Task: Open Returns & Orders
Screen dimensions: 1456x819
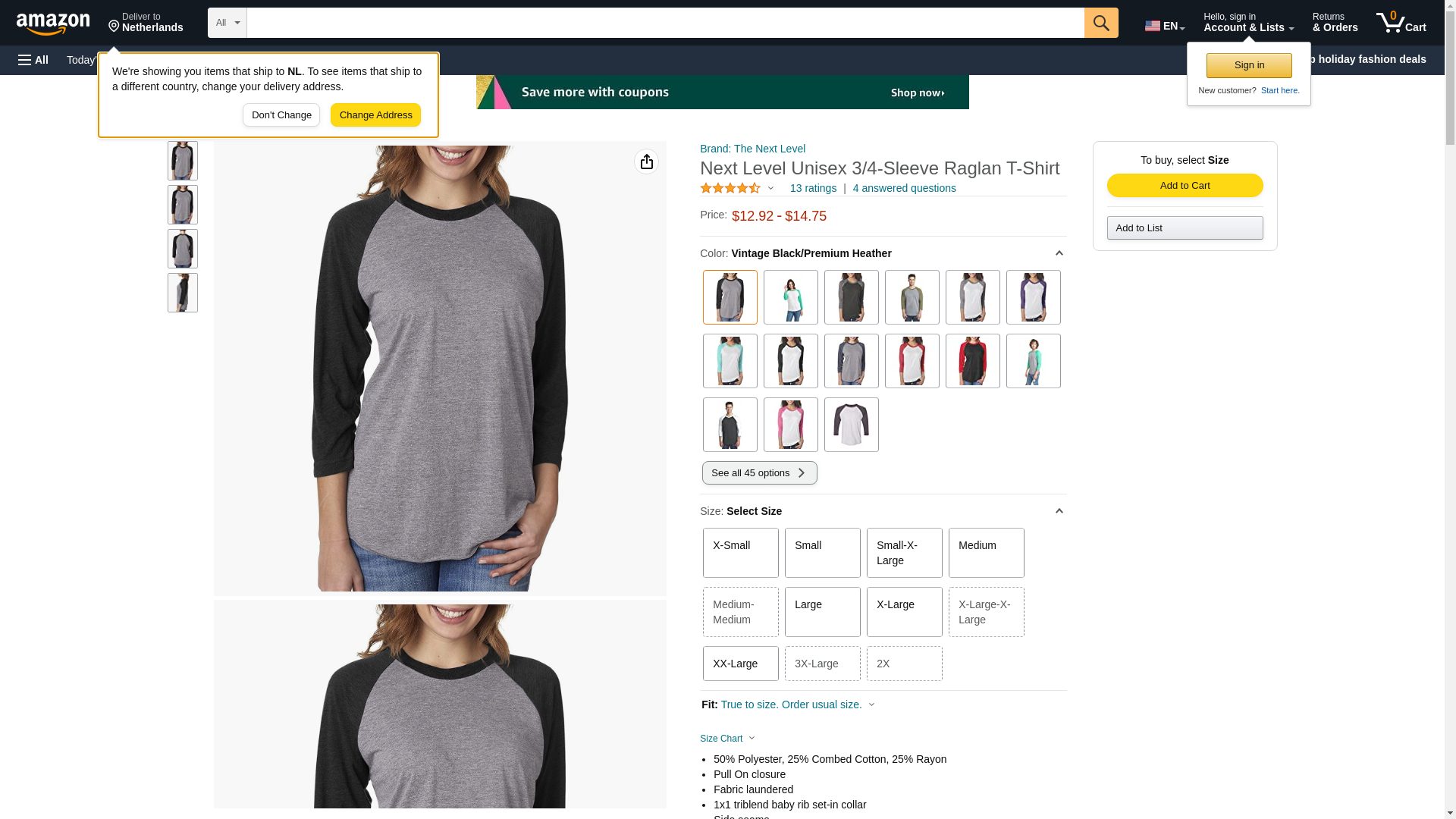Action: pos(1335,23)
